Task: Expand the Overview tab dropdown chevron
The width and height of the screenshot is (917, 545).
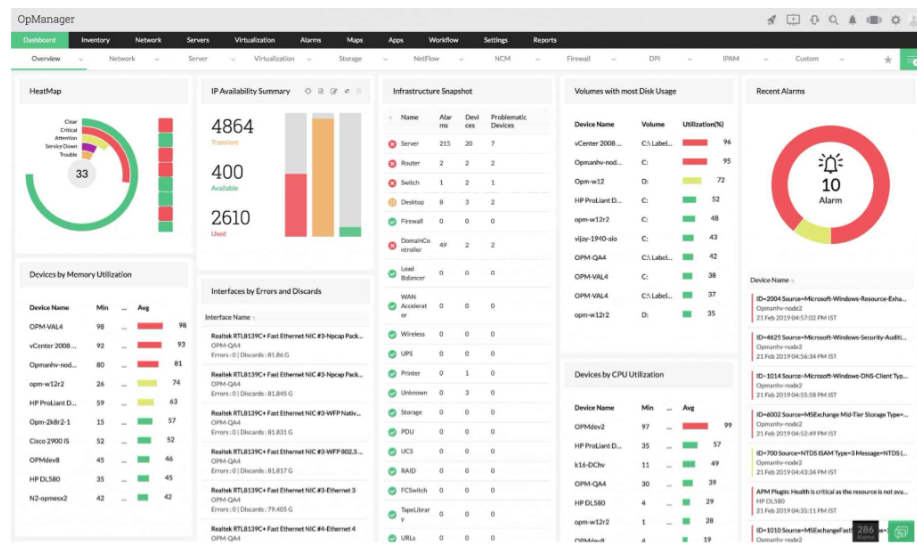Action: coord(81,60)
